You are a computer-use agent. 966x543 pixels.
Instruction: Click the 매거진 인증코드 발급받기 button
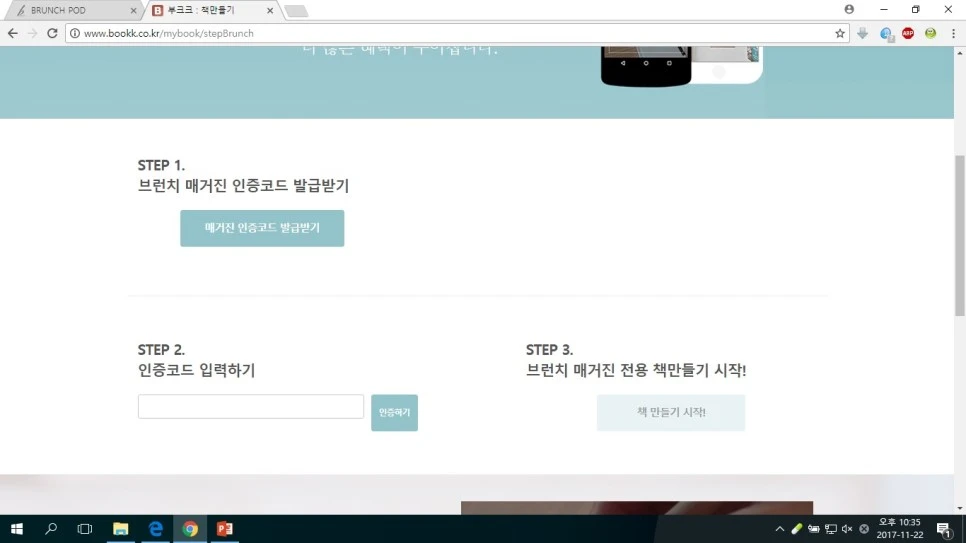click(262, 228)
